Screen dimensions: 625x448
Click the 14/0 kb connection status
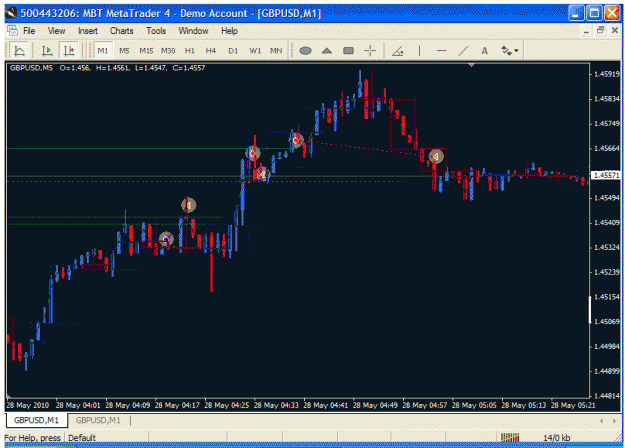pyautogui.click(x=556, y=438)
